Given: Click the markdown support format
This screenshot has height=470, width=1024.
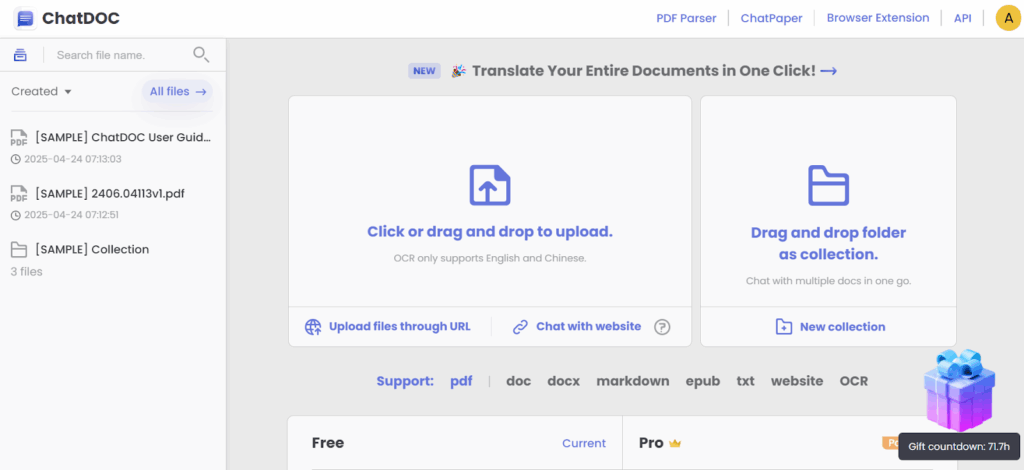Looking at the screenshot, I should [633, 381].
